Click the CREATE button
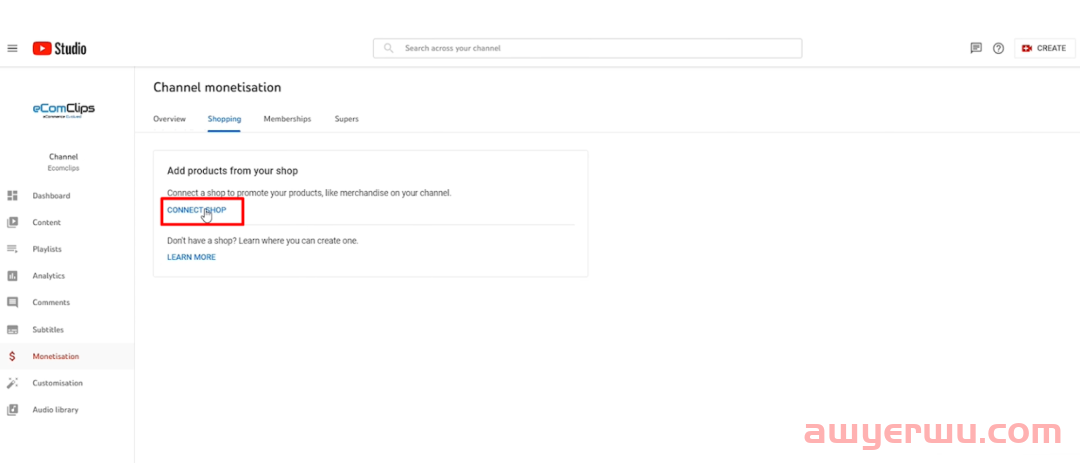The height and width of the screenshot is (463, 1080). pos(1044,48)
